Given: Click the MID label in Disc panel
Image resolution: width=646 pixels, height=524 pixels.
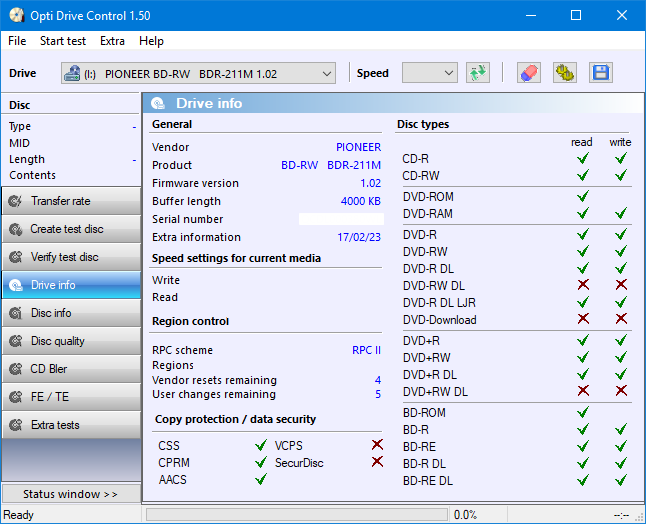Looking at the screenshot, I should [x=19, y=143].
